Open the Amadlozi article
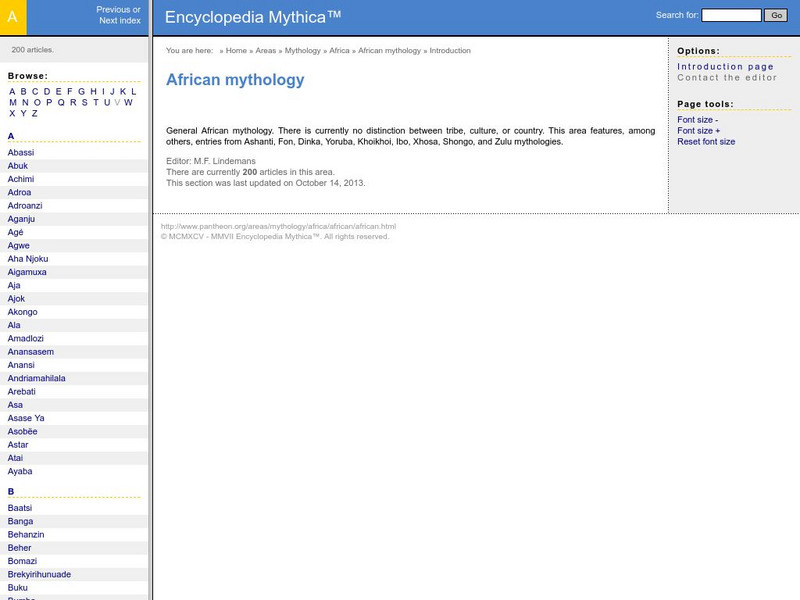The height and width of the screenshot is (600, 800). (x=26, y=338)
